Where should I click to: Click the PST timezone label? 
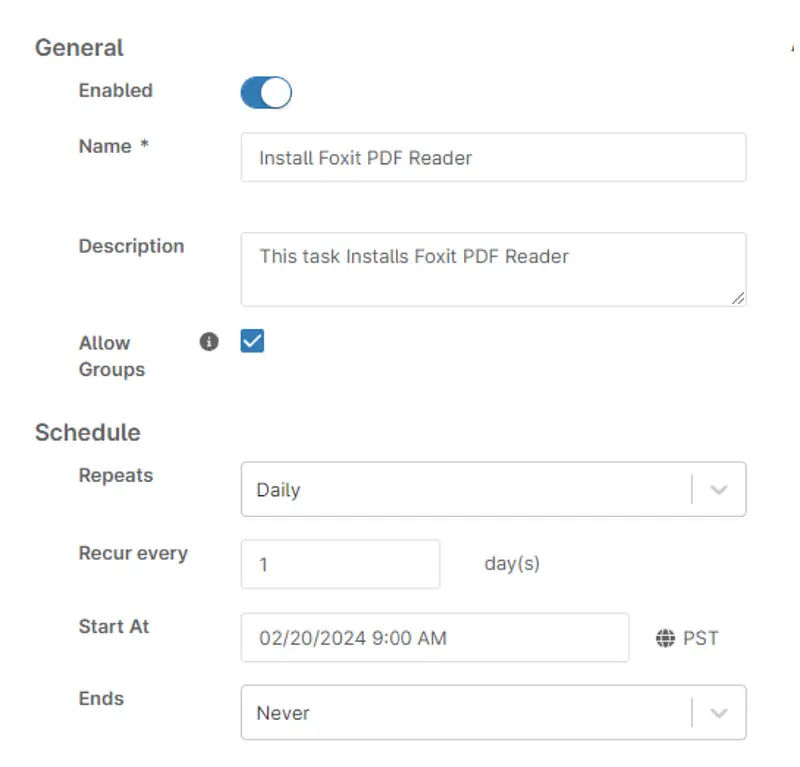701,638
